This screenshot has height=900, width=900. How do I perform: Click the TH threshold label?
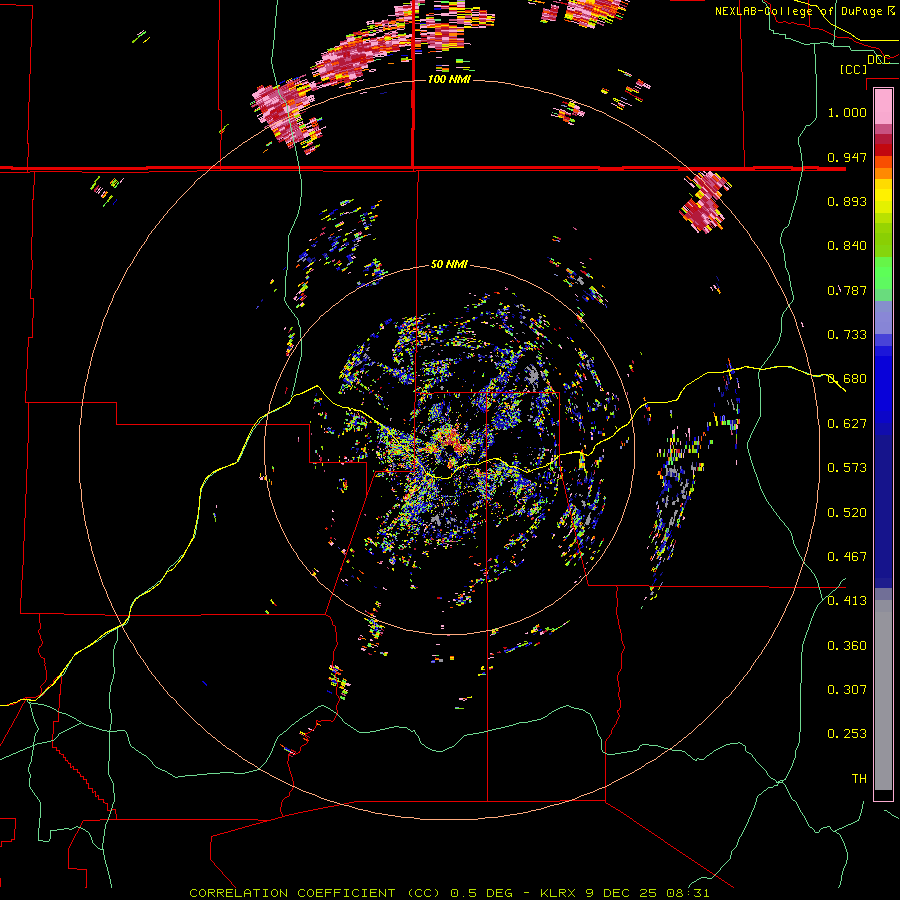(859, 779)
